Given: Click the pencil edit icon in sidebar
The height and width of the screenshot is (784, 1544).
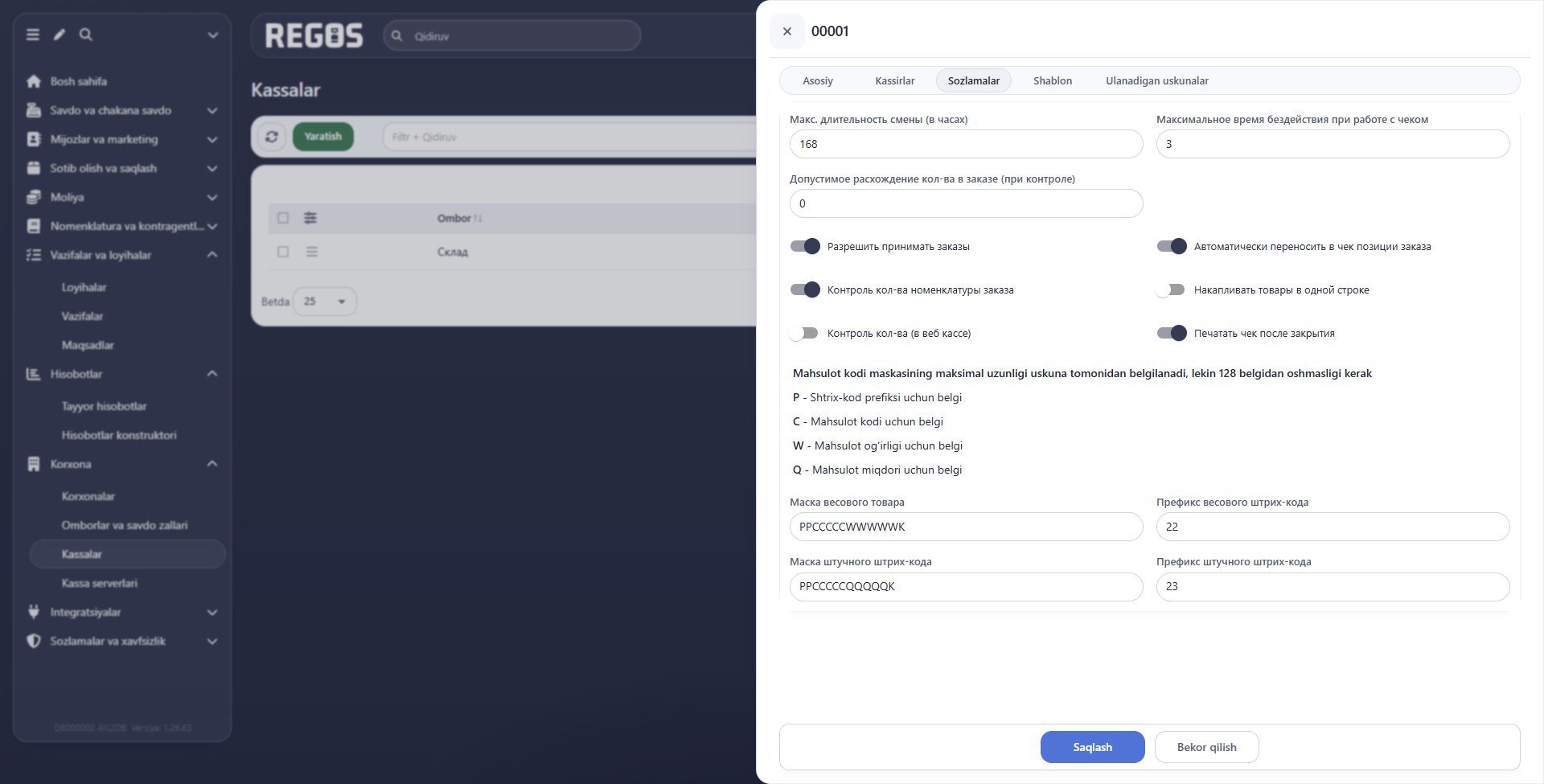Looking at the screenshot, I should point(60,35).
